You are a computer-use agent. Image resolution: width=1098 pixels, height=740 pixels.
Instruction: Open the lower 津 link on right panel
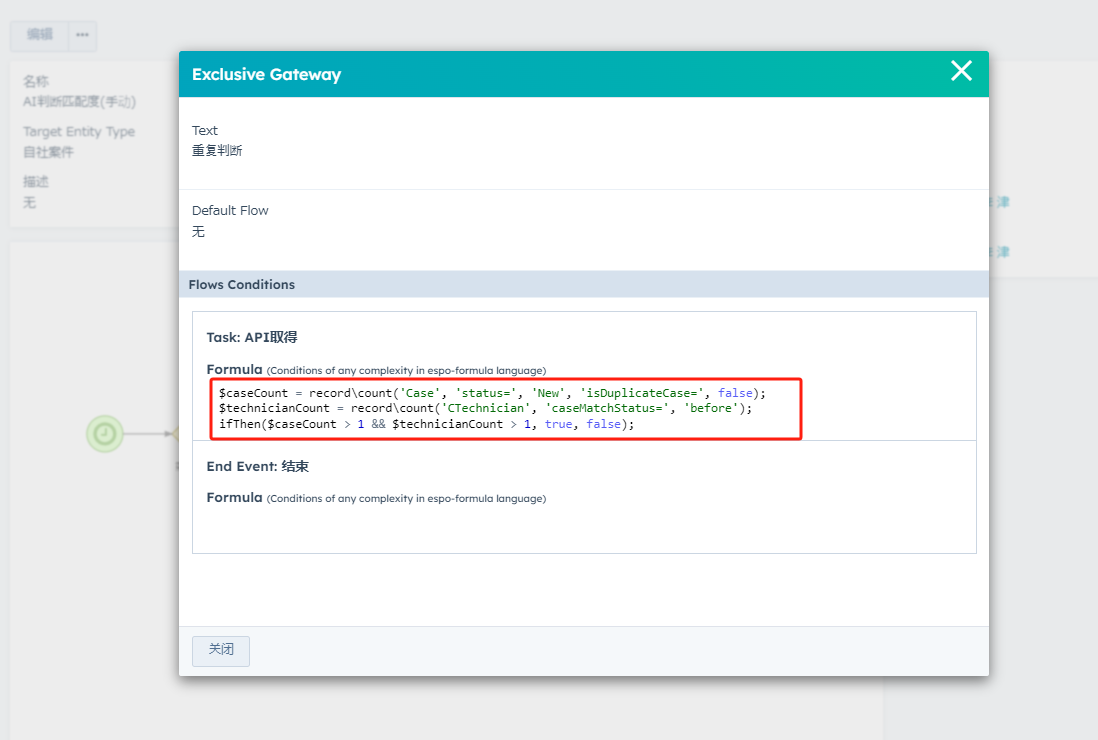coord(1003,252)
